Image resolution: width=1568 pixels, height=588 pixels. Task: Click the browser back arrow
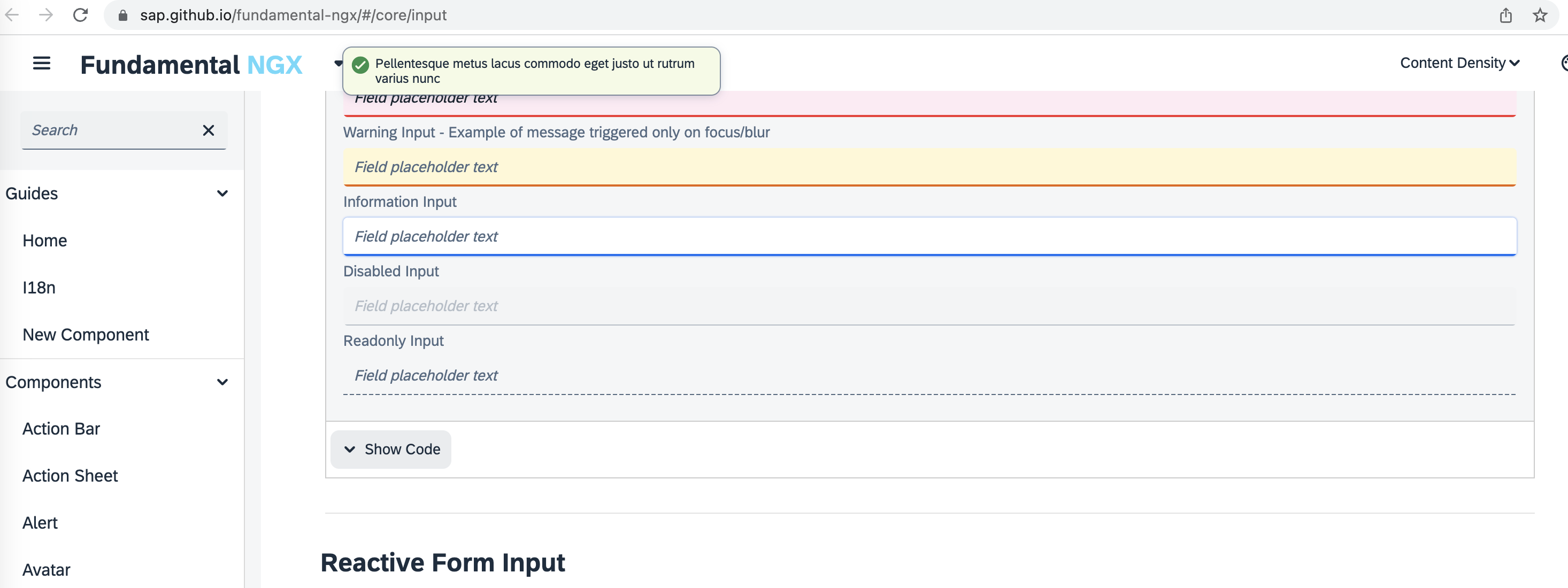tap(13, 15)
